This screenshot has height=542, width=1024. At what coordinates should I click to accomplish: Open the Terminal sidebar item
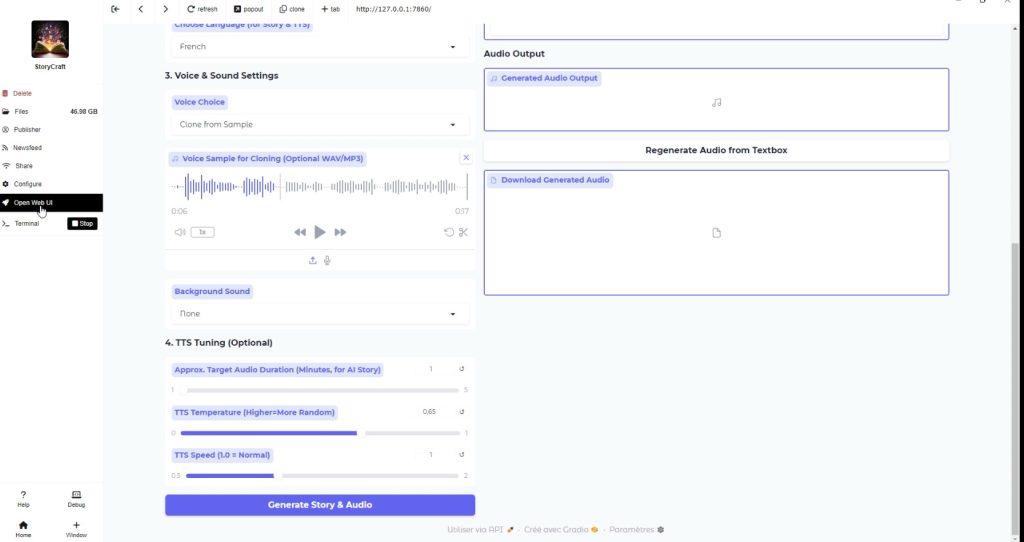(27, 223)
